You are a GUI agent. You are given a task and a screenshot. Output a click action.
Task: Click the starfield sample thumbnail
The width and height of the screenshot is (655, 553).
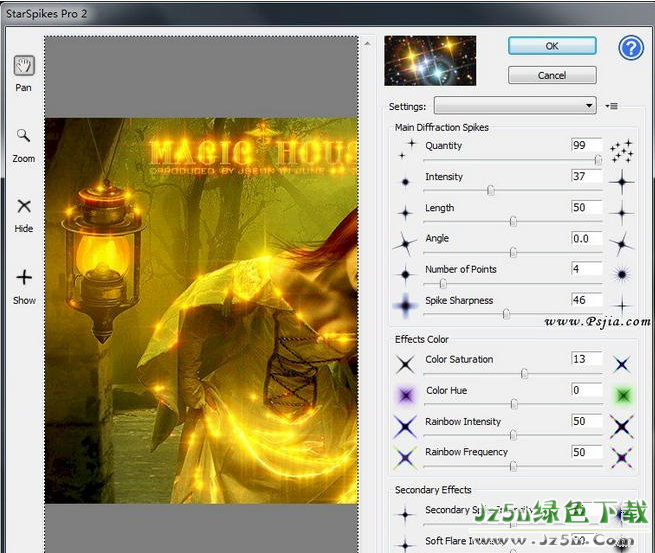click(x=430, y=61)
